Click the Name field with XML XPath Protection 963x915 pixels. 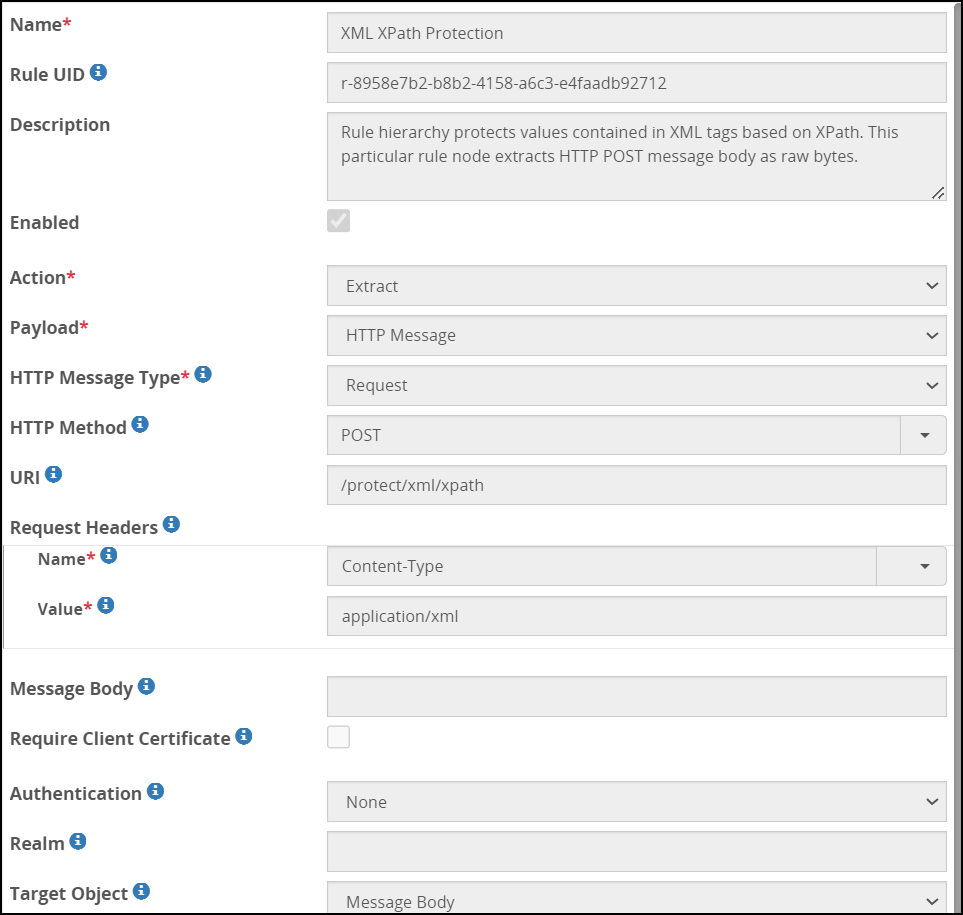click(636, 33)
